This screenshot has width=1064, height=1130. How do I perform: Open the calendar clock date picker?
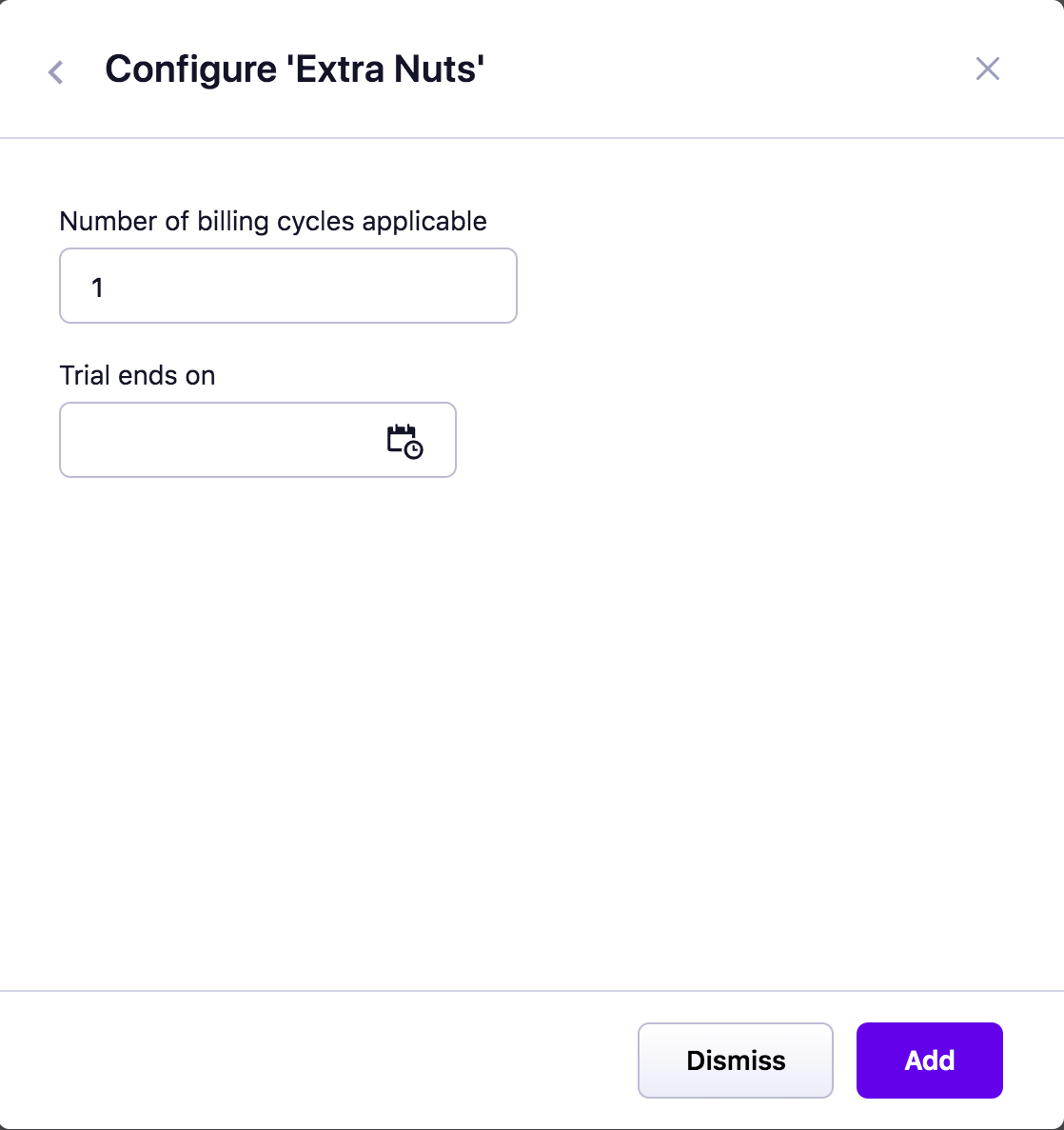click(x=404, y=441)
